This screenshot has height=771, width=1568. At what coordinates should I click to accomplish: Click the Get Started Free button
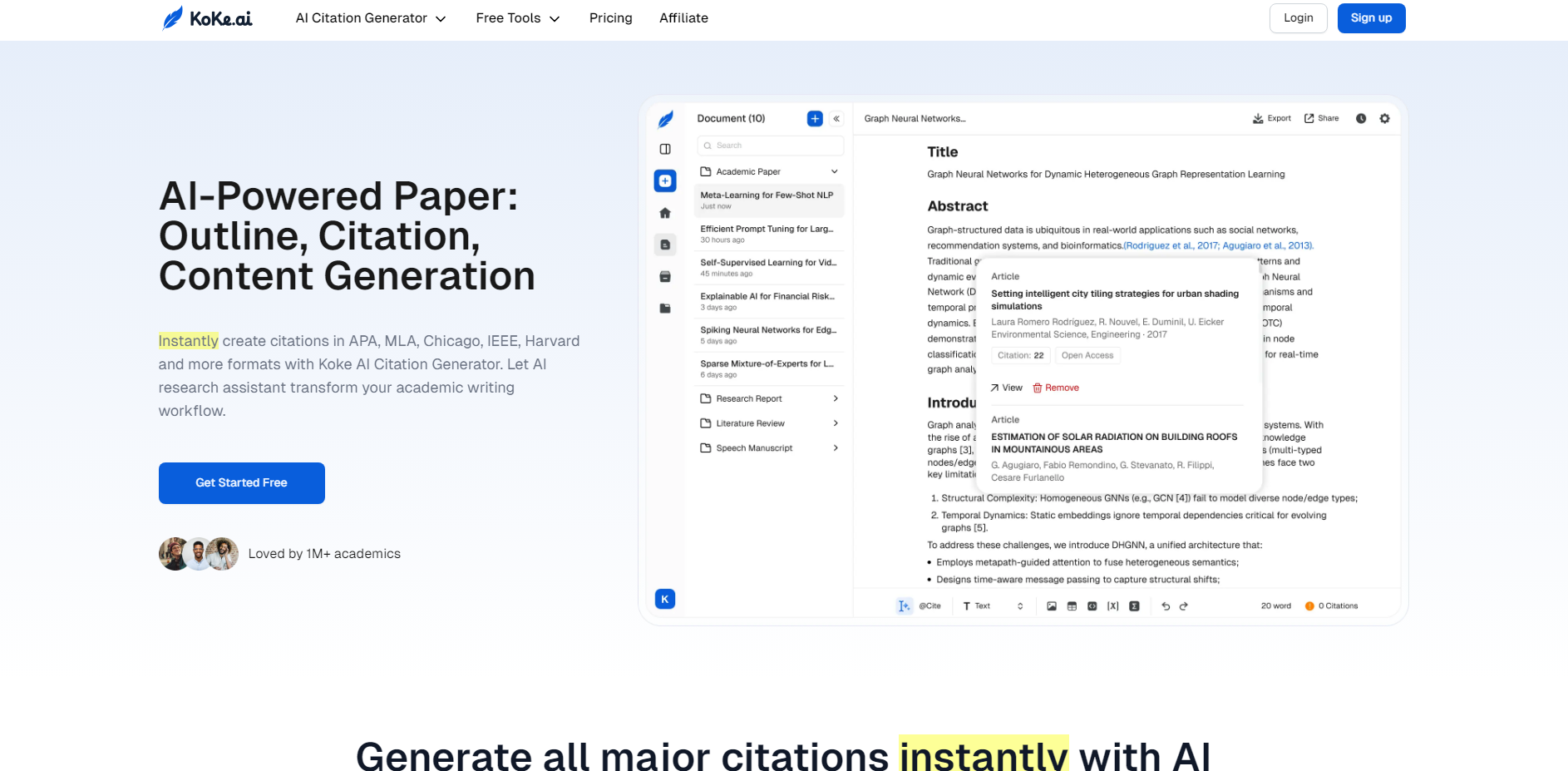(241, 483)
